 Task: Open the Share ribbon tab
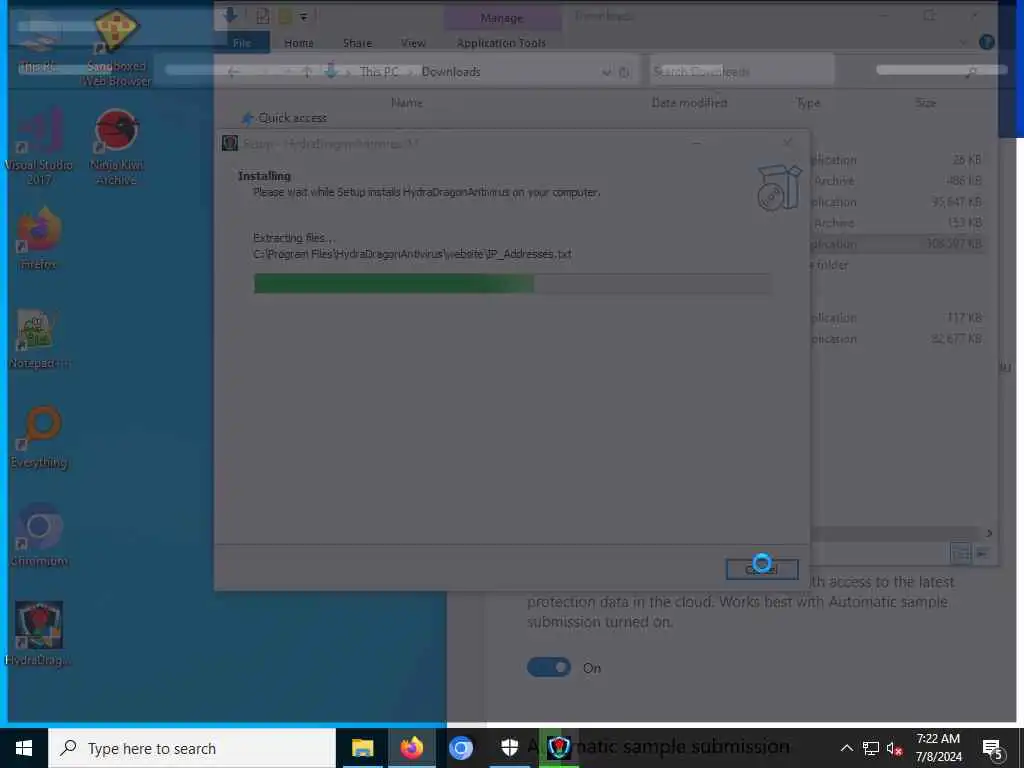click(358, 43)
